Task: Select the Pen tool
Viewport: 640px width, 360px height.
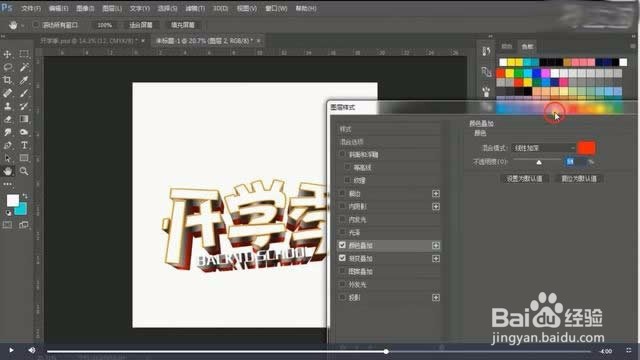Action: click(7, 145)
